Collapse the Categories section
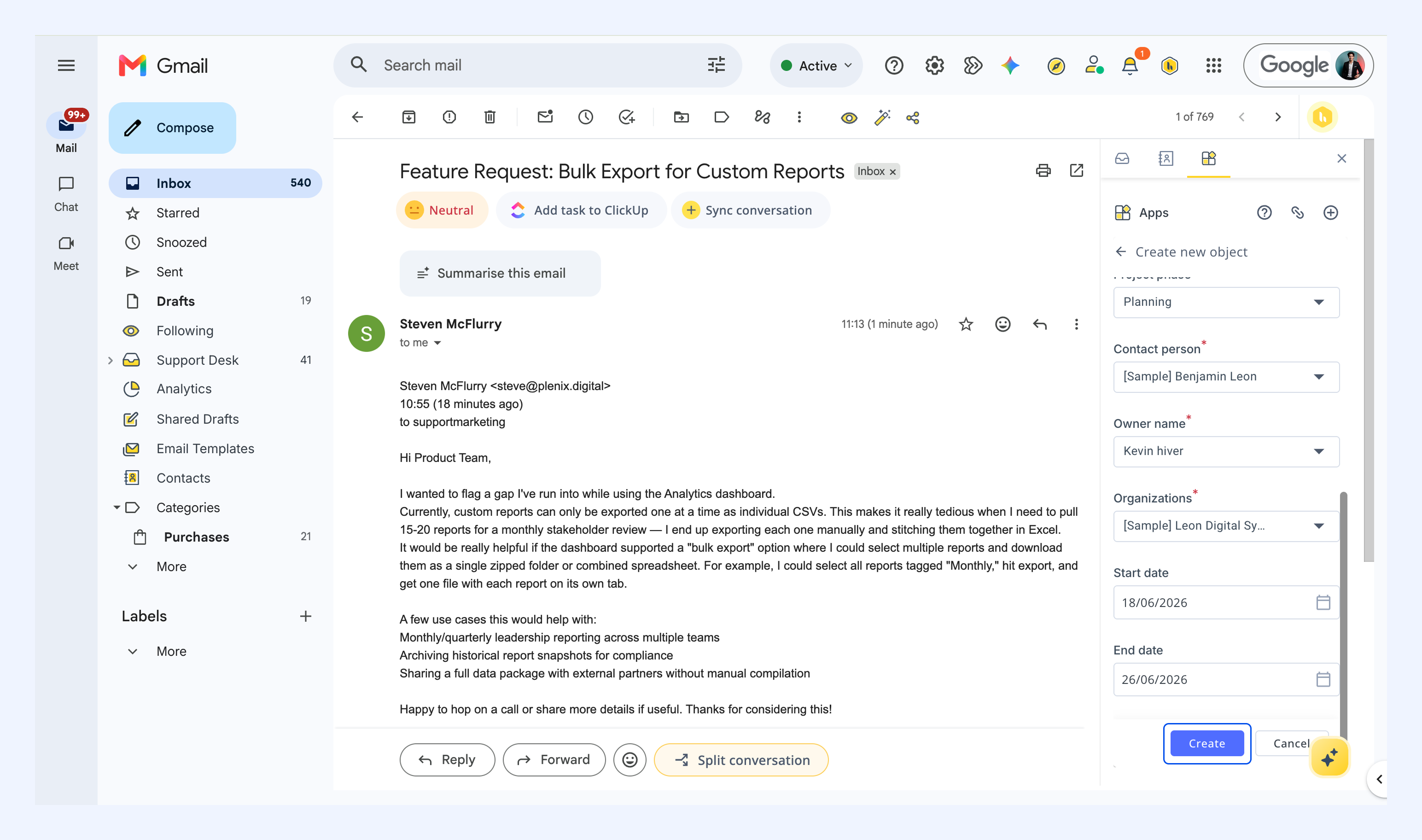This screenshot has width=1422, height=840. tap(116, 508)
